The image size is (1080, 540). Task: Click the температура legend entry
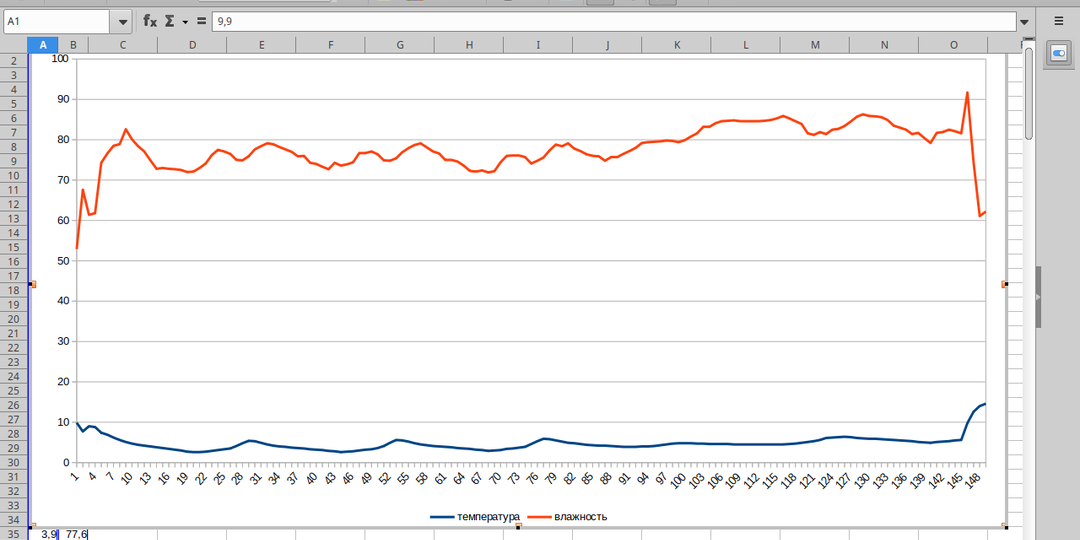(475, 517)
